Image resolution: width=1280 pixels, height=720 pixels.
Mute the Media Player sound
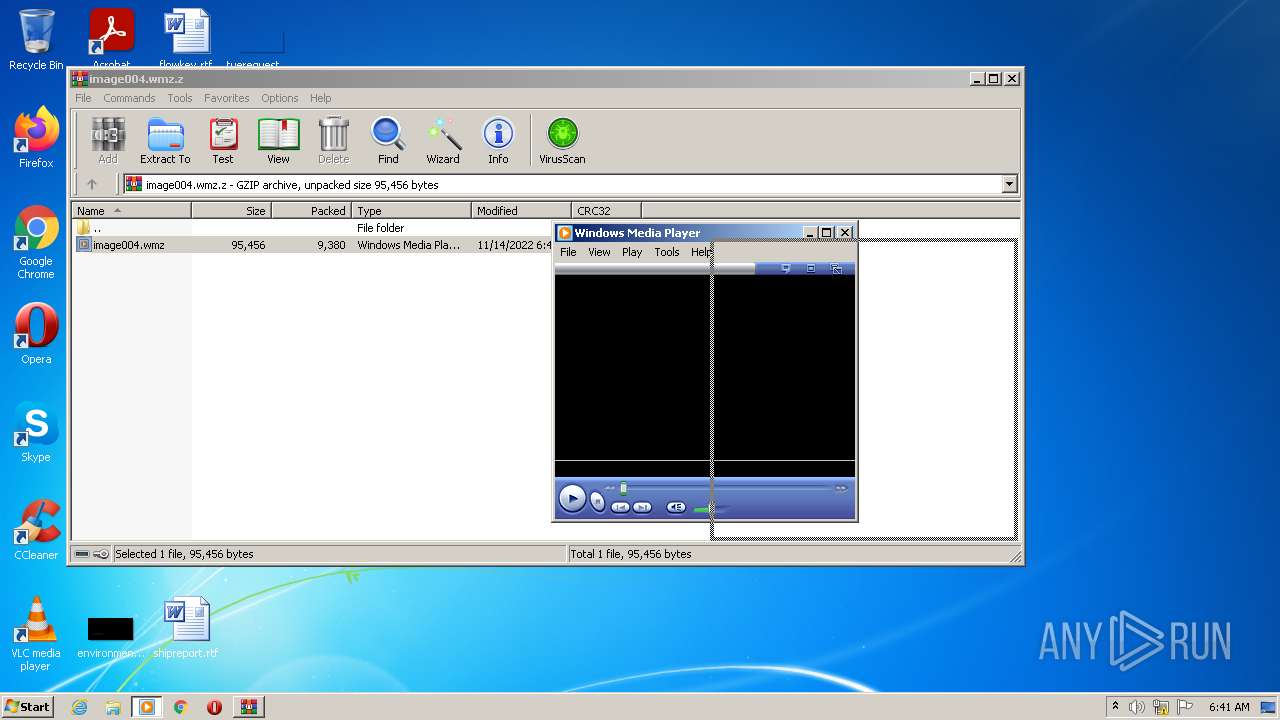pos(676,507)
